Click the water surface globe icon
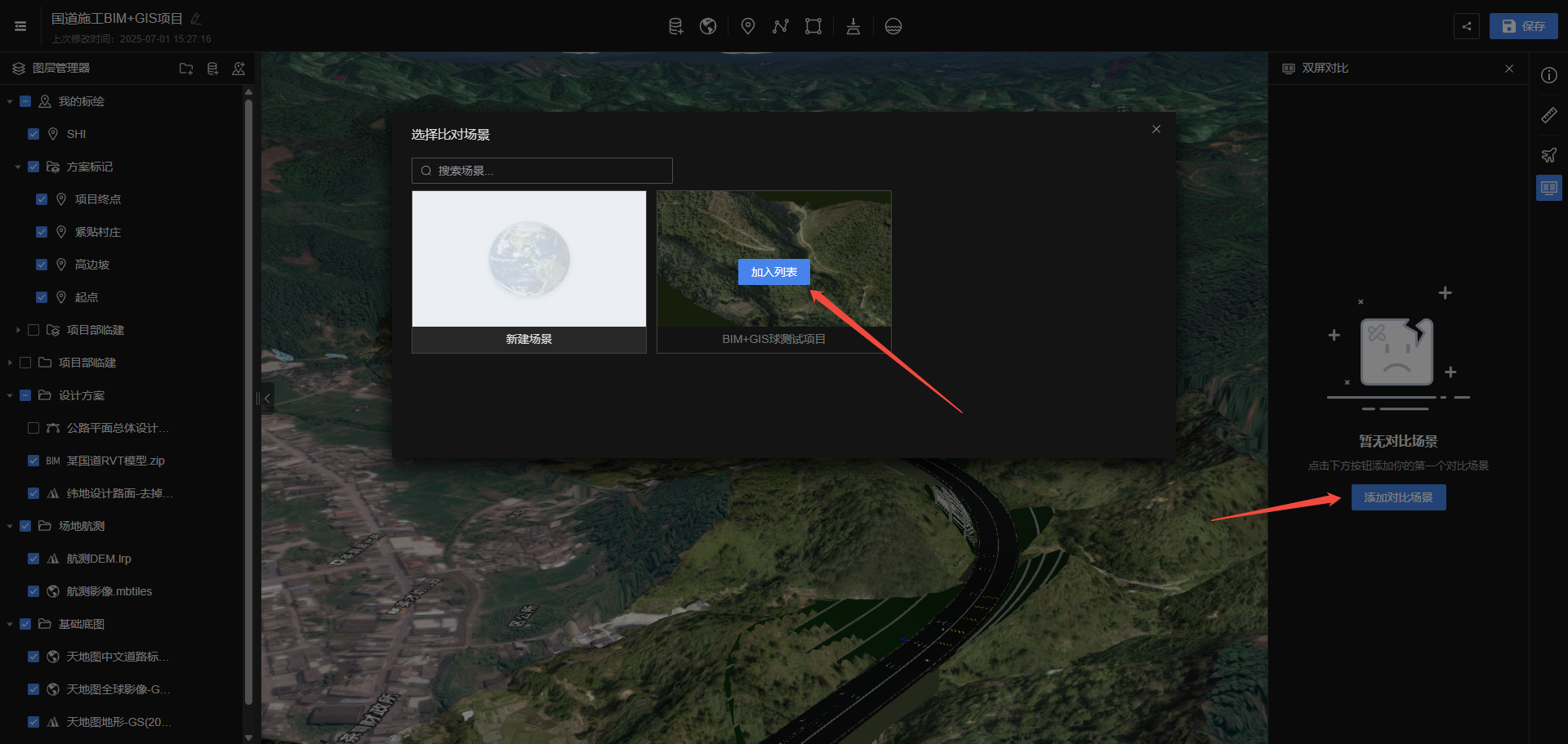Screen dimensions: 1568x744 coord(893,26)
